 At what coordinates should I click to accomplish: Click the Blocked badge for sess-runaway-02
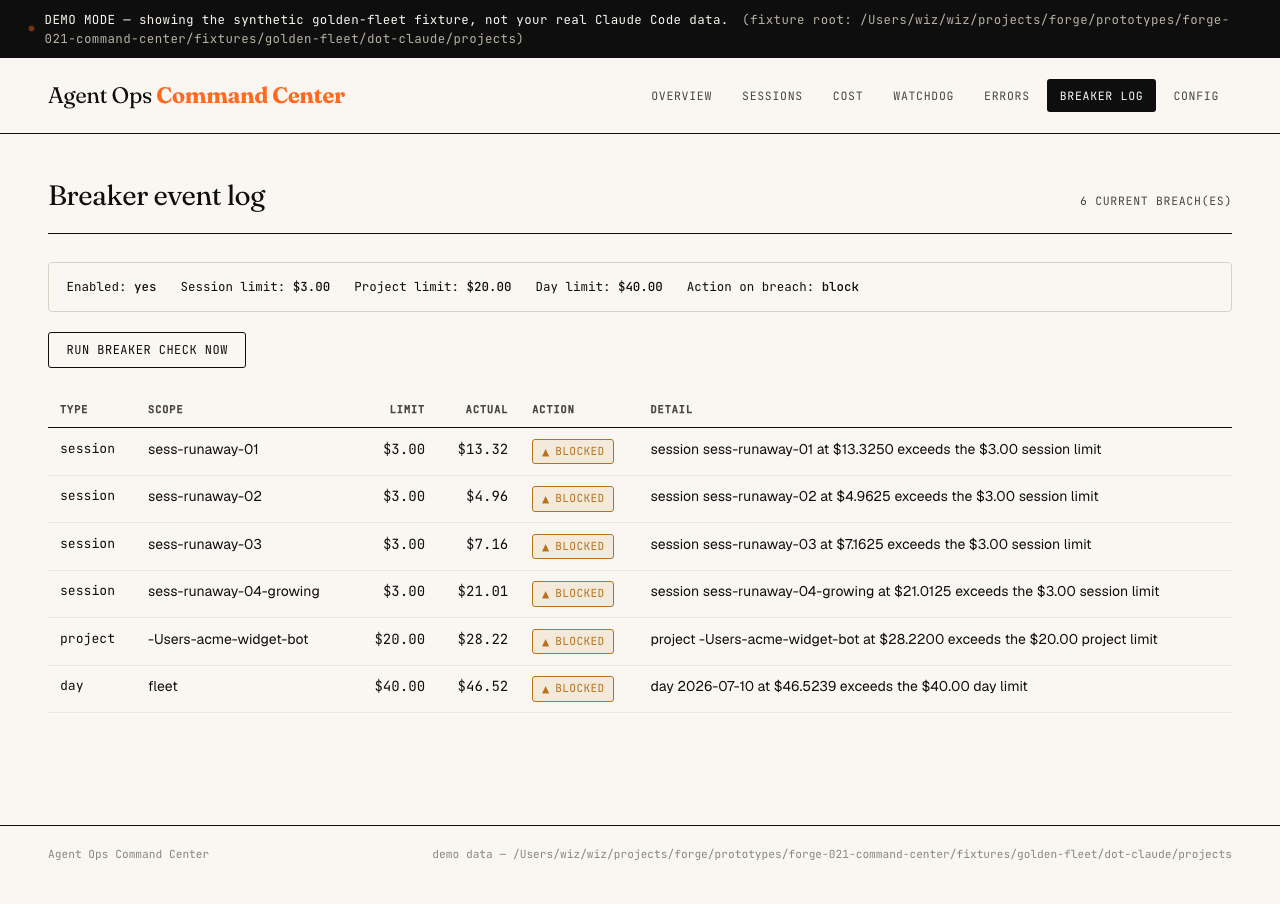(573, 499)
